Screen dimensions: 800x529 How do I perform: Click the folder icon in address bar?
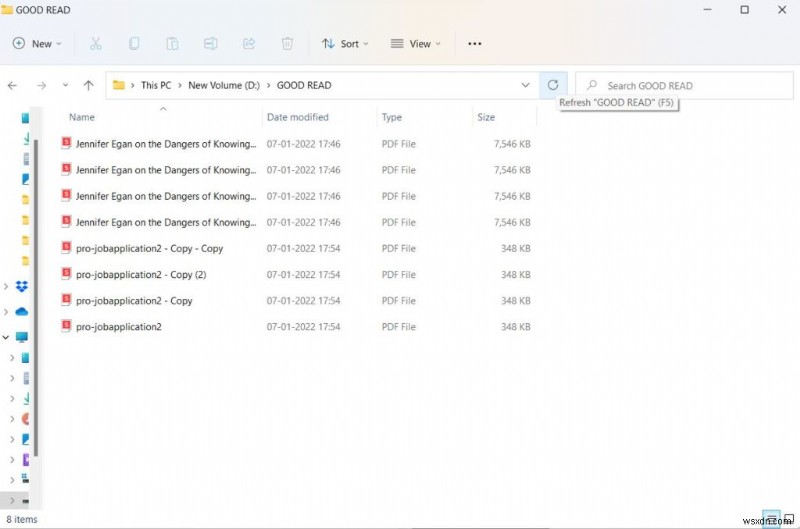click(118, 85)
